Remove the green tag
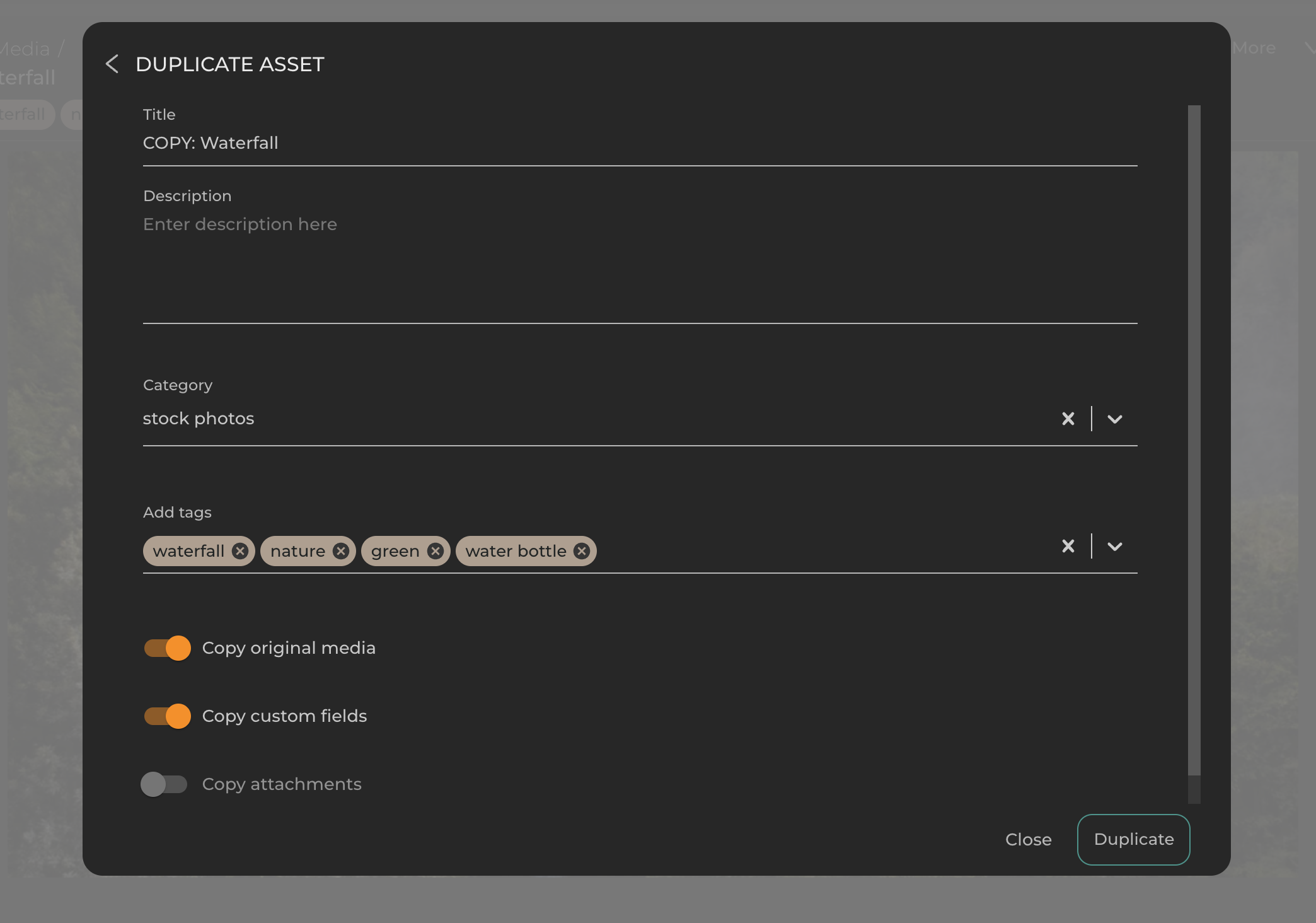 pyautogui.click(x=436, y=551)
